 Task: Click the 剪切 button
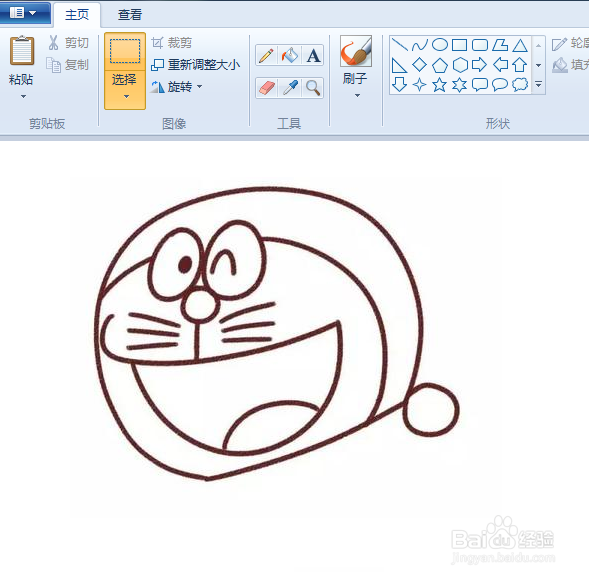[x=68, y=43]
